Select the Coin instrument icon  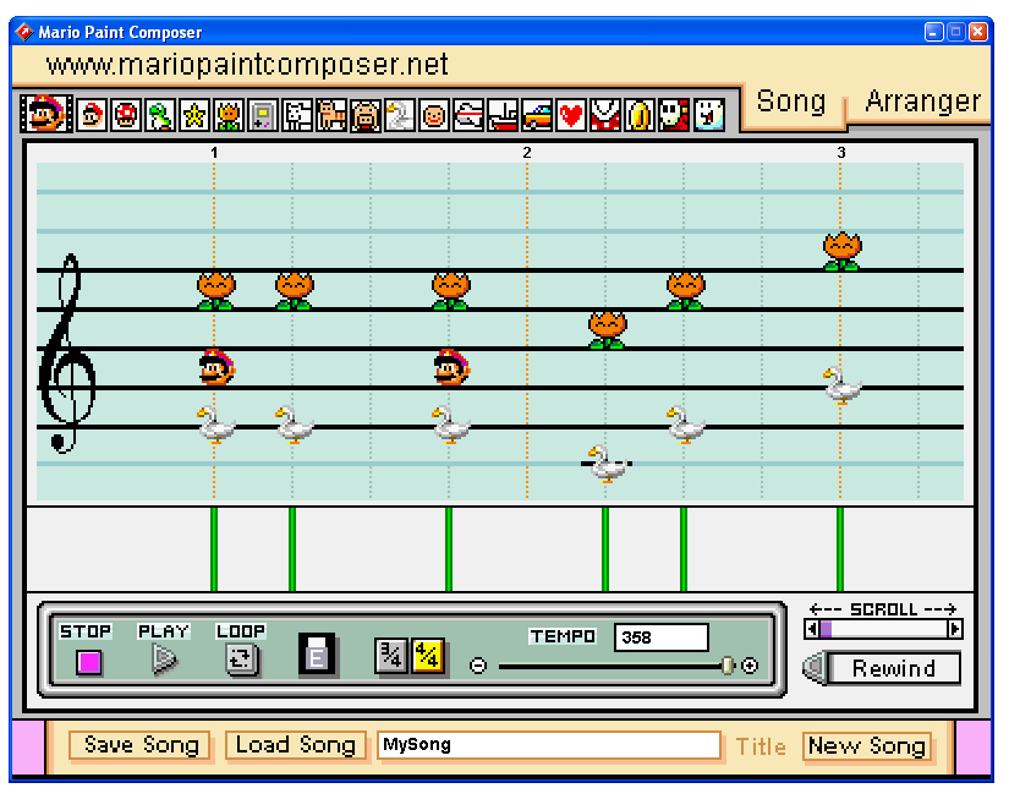(640, 116)
